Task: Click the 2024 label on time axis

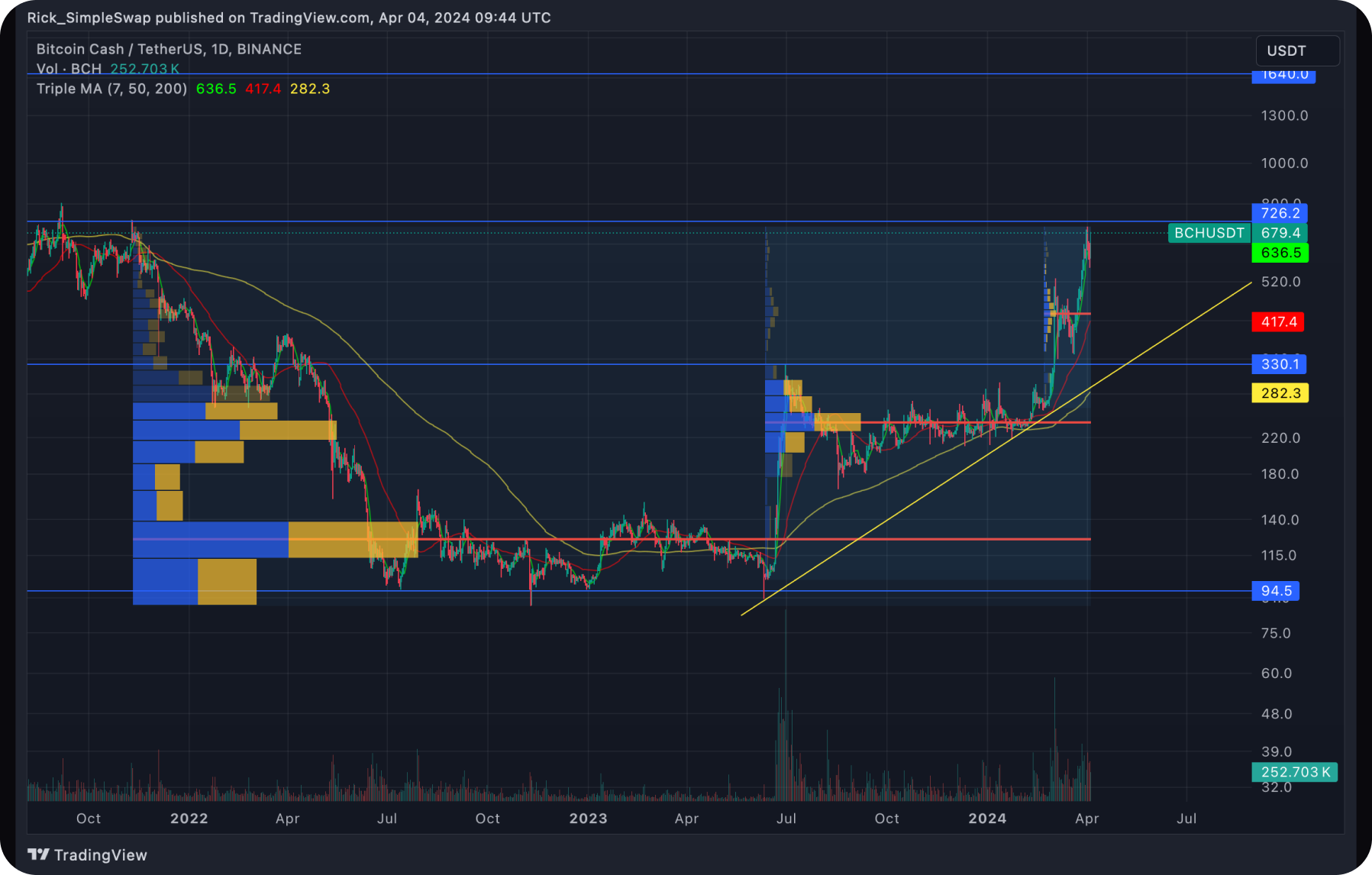Action: click(x=987, y=818)
